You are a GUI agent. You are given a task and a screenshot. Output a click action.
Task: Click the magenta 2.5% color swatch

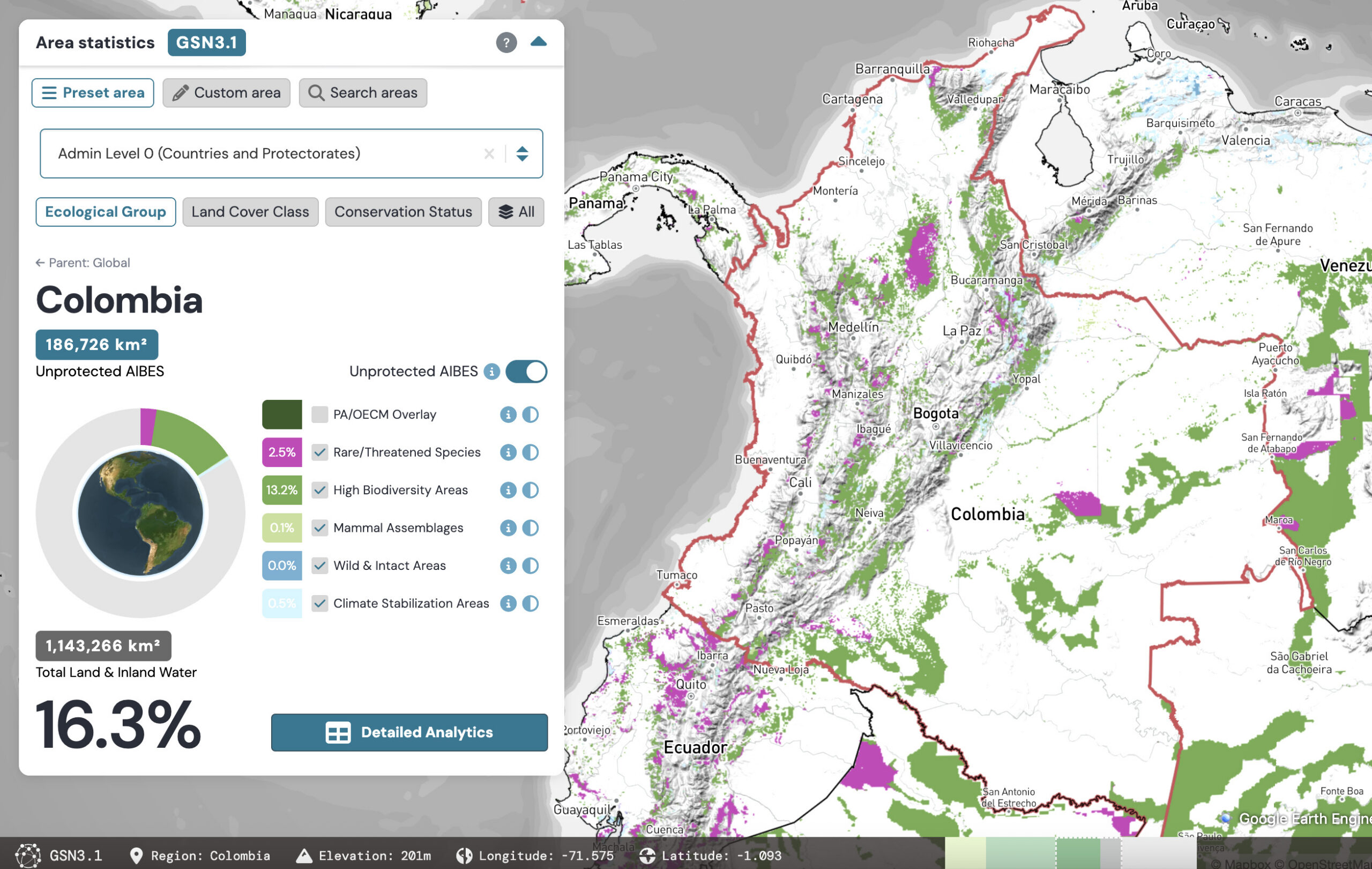[x=282, y=452]
